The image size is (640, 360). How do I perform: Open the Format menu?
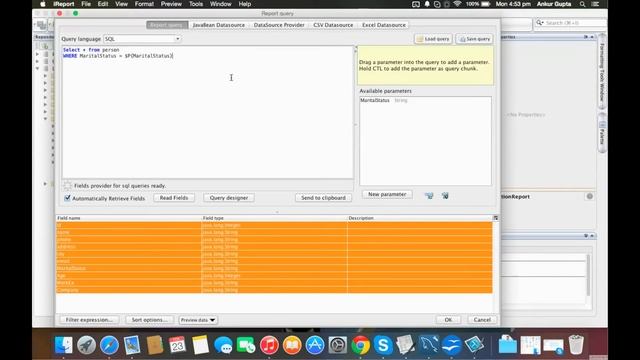pos(144,4)
